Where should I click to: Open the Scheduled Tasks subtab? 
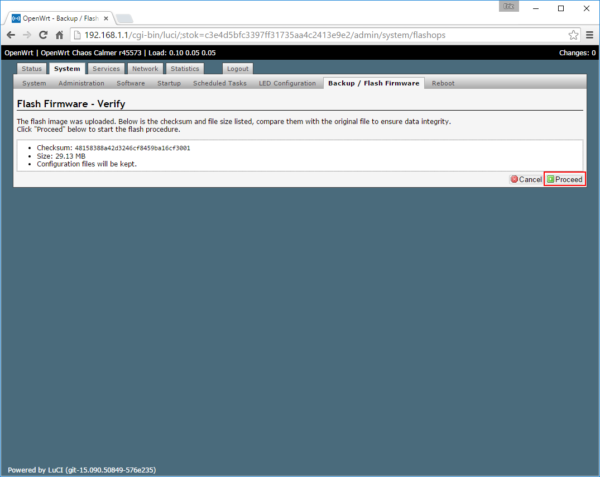tap(220, 84)
